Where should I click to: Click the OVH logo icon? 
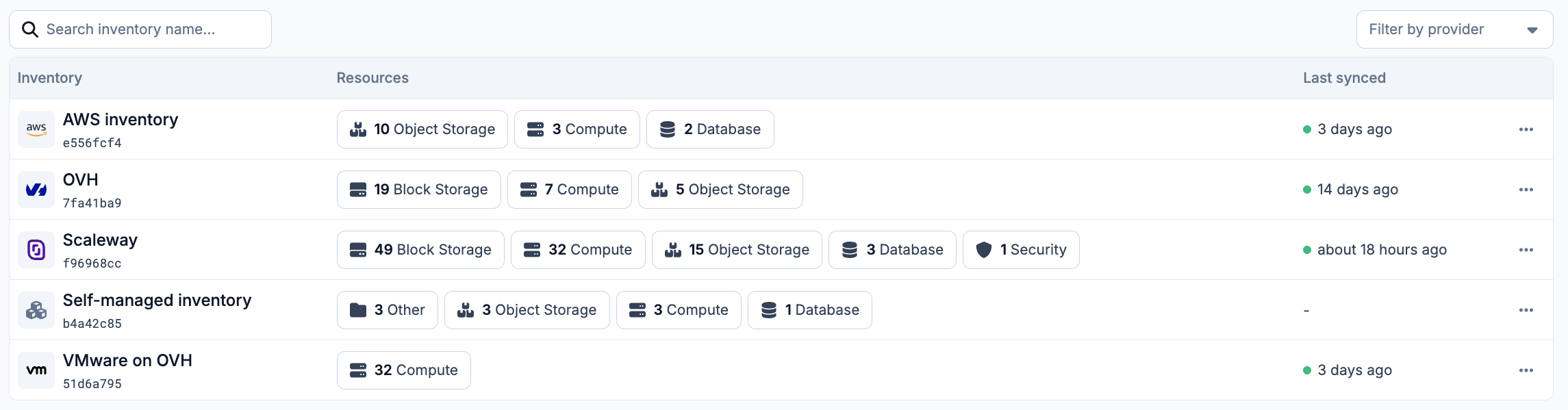point(36,190)
